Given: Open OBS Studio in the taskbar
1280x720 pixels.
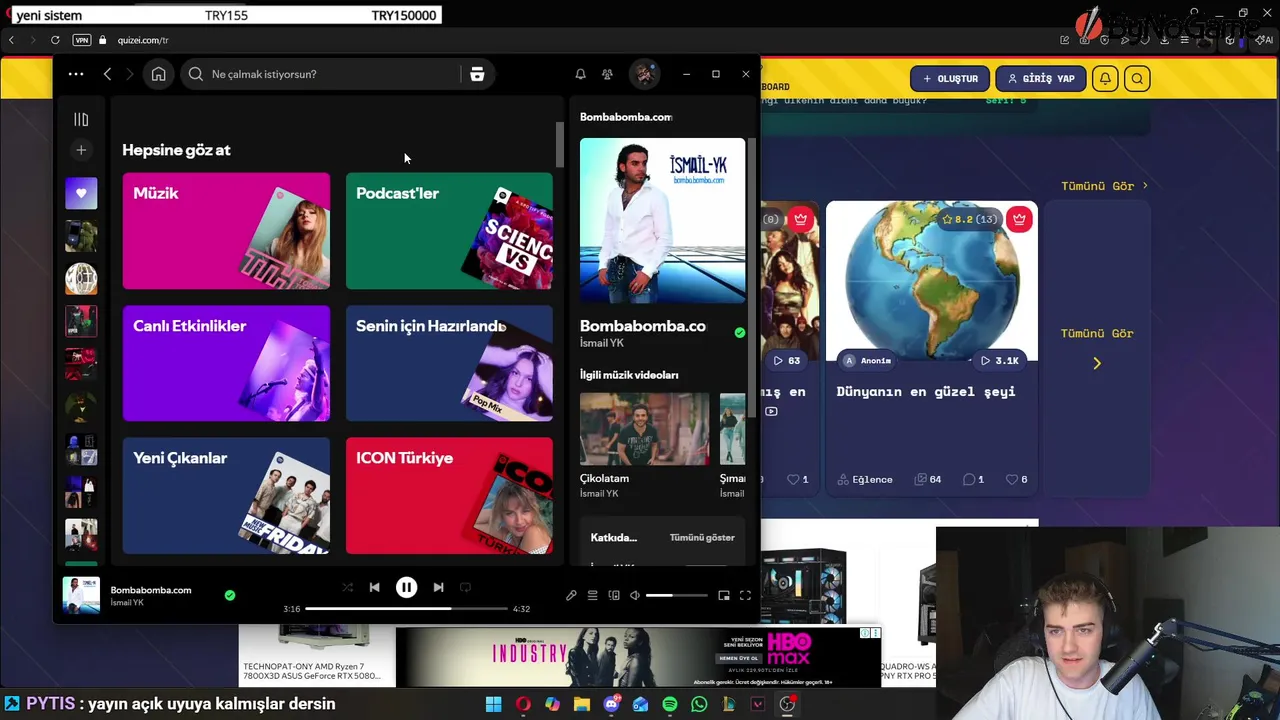Looking at the screenshot, I should coord(787,704).
